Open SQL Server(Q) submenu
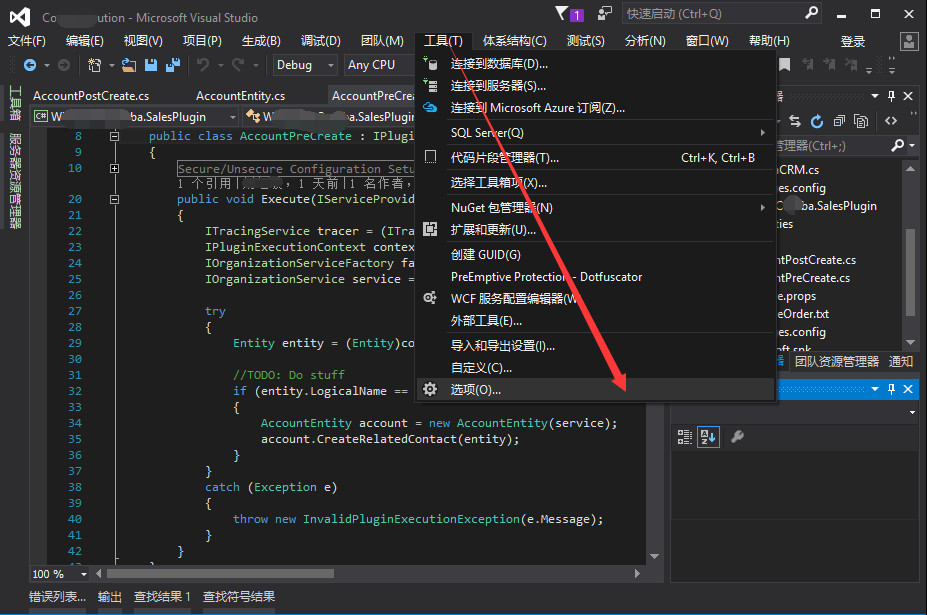The width and height of the screenshot is (927, 615). [x=595, y=133]
